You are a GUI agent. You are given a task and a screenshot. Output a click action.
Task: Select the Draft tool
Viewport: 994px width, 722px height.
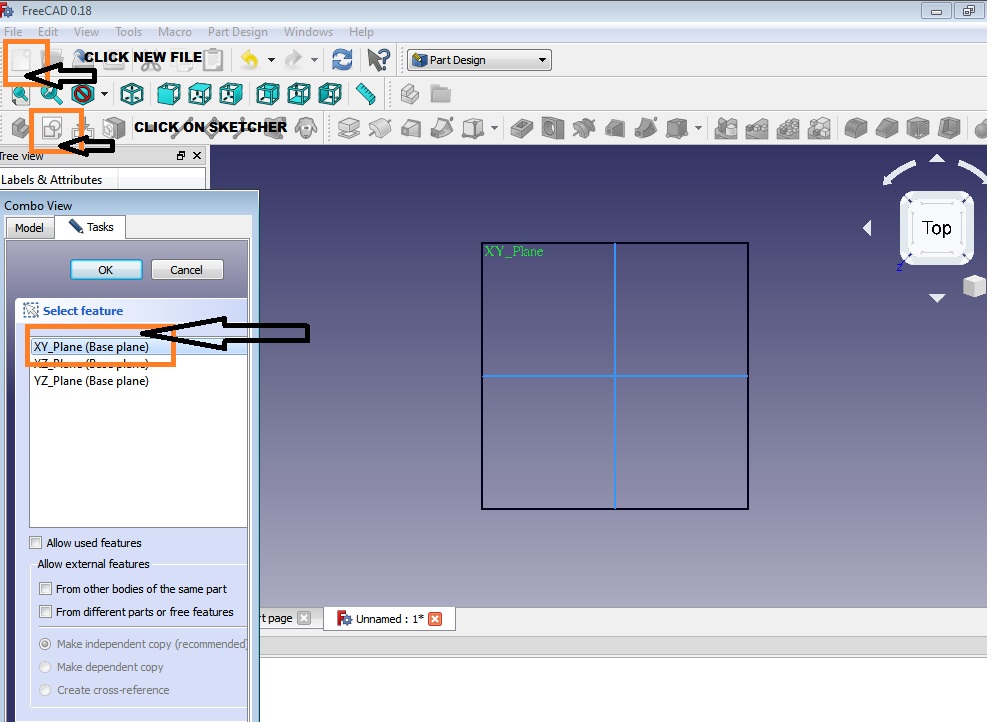[918, 129]
